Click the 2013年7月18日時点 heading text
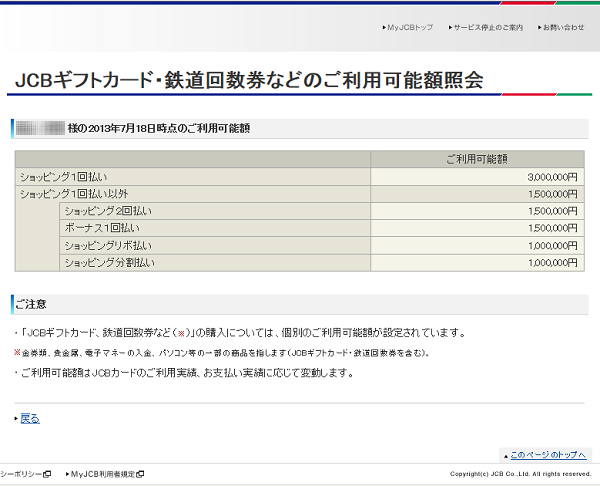 coord(159,128)
